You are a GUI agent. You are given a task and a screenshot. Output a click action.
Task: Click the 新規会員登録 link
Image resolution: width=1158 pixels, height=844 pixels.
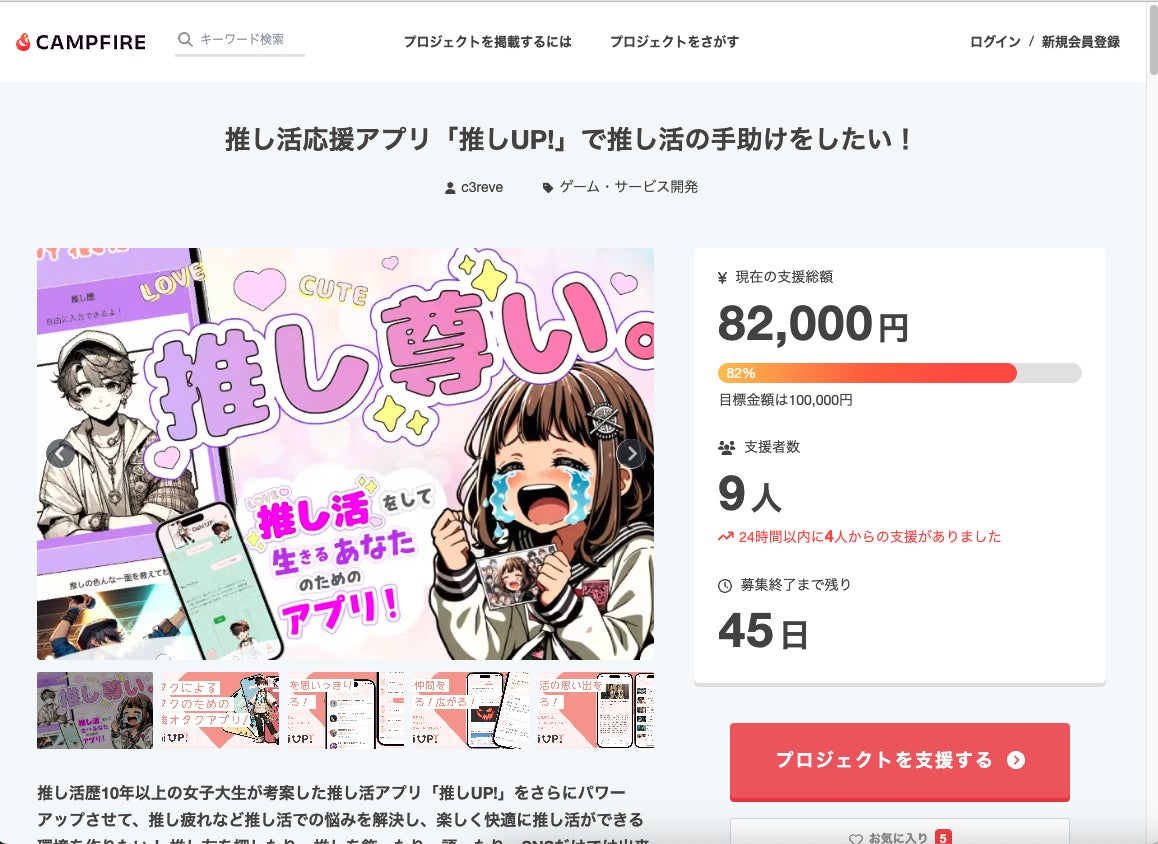click(1080, 42)
